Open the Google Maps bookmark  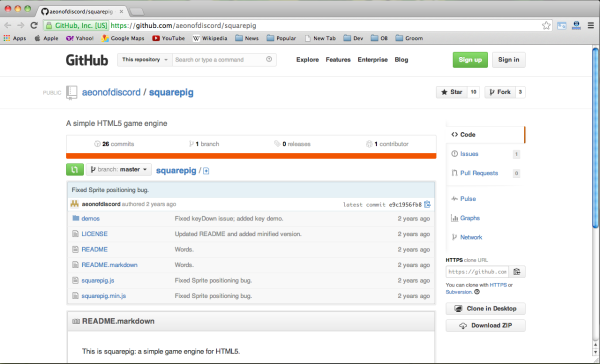point(123,38)
